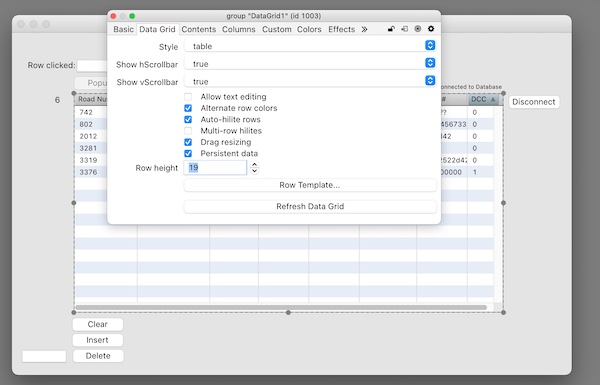
Task: Enable Allow text editing checkbox
Action: (188, 97)
